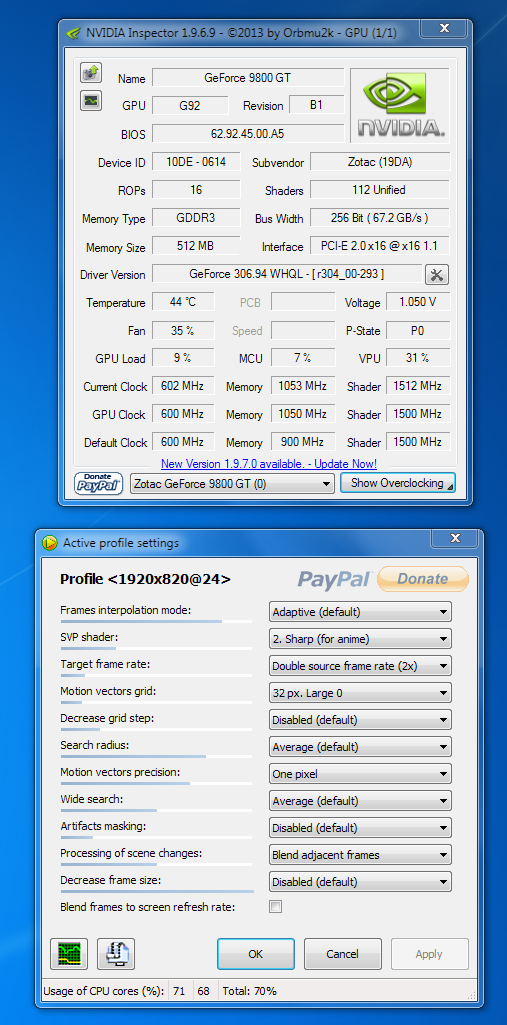
Task: Click the P-State value P0
Action: pos(417,330)
